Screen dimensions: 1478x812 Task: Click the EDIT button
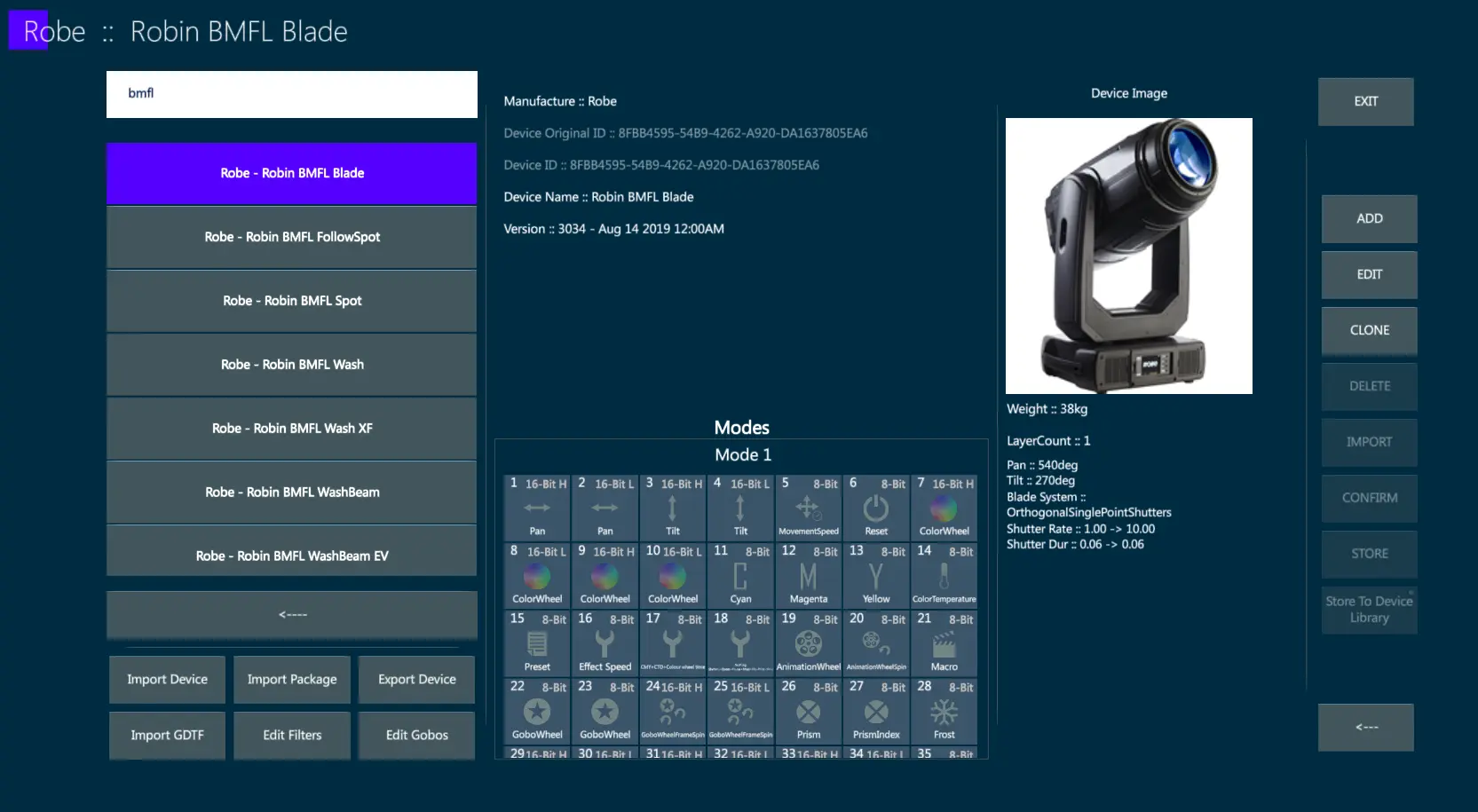pos(1370,275)
